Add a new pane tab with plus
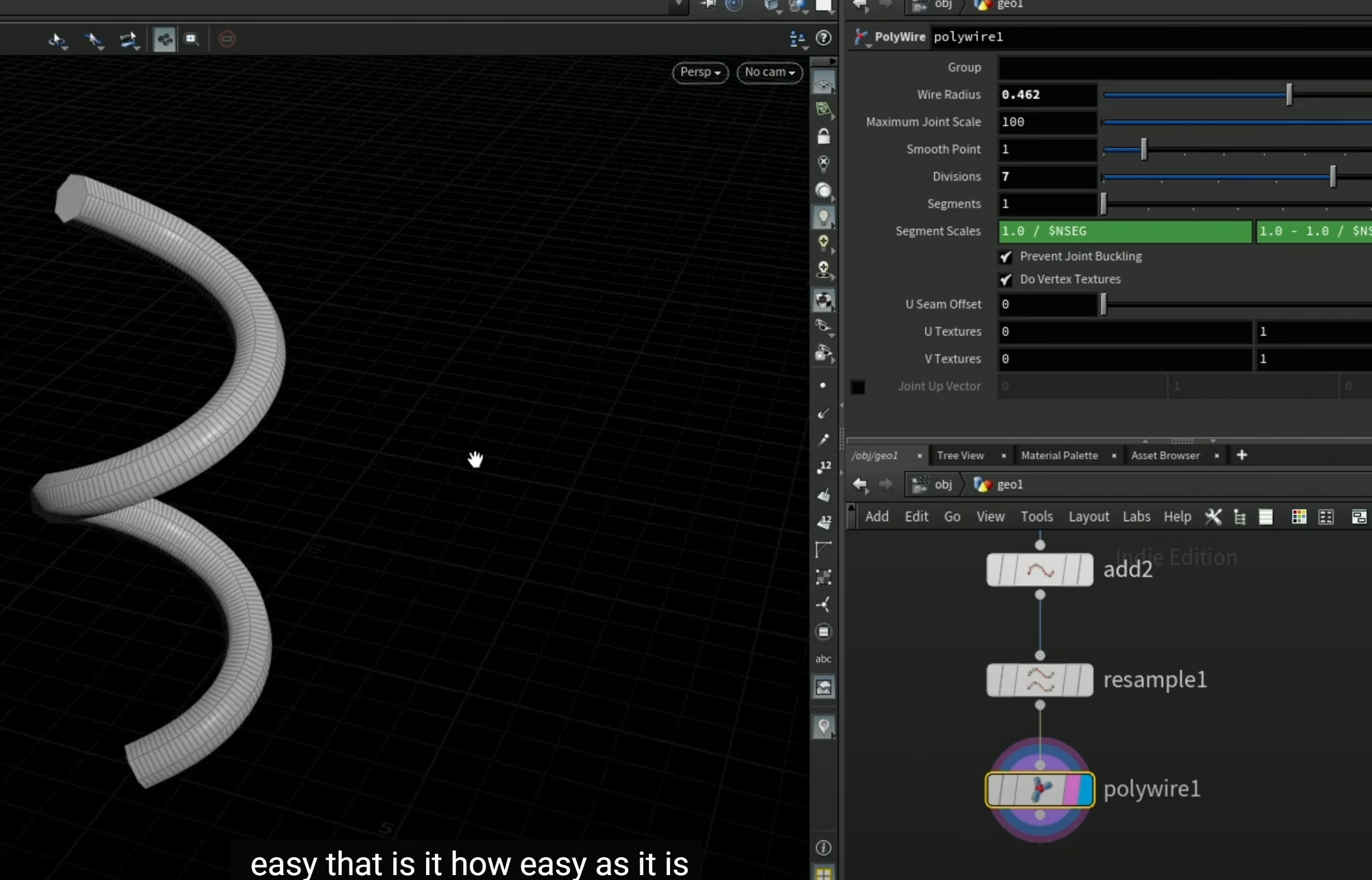Image resolution: width=1372 pixels, height=880 pixels. pyautogui.click(x=1241, y=455)
